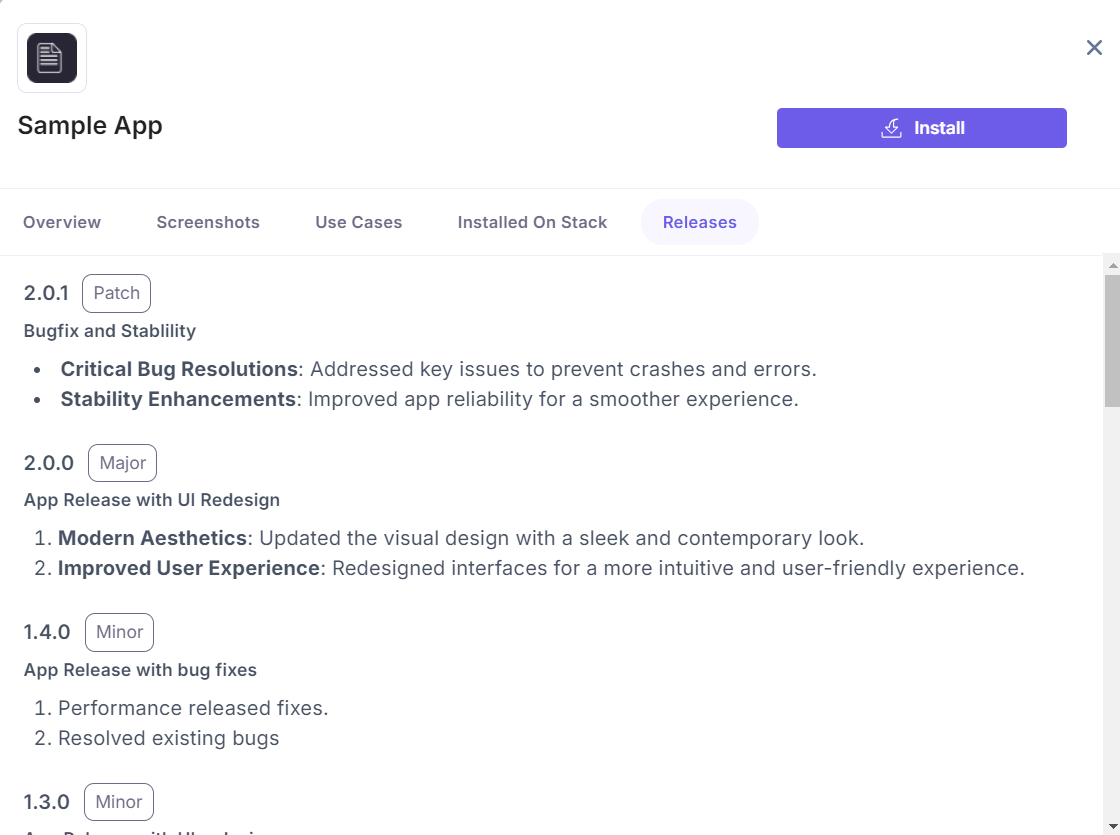Select the version 2.0.0 heading

tap(48, 463)
